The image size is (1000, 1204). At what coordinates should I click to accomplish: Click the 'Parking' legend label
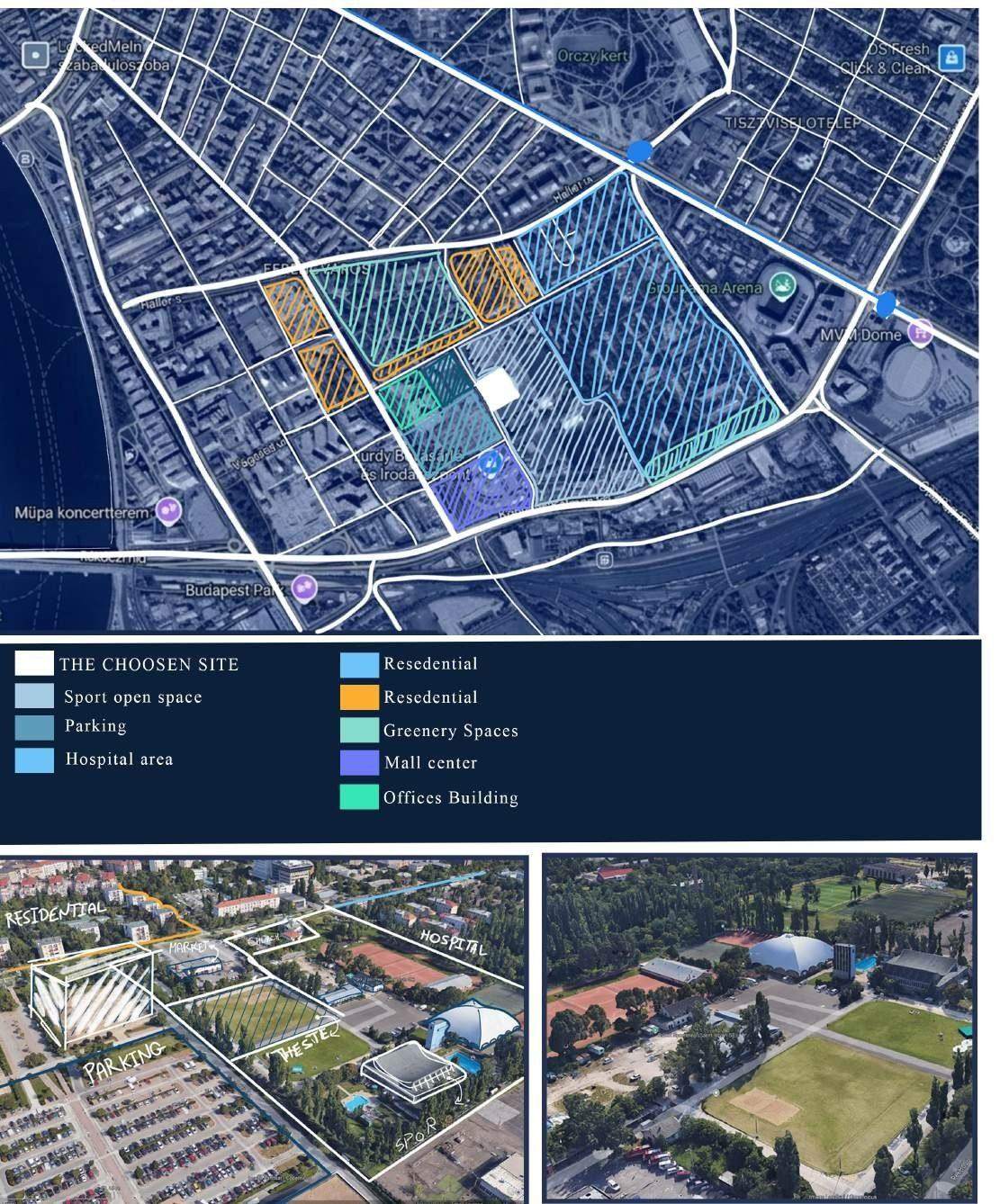pyautogui.click(x=95, y=726)
